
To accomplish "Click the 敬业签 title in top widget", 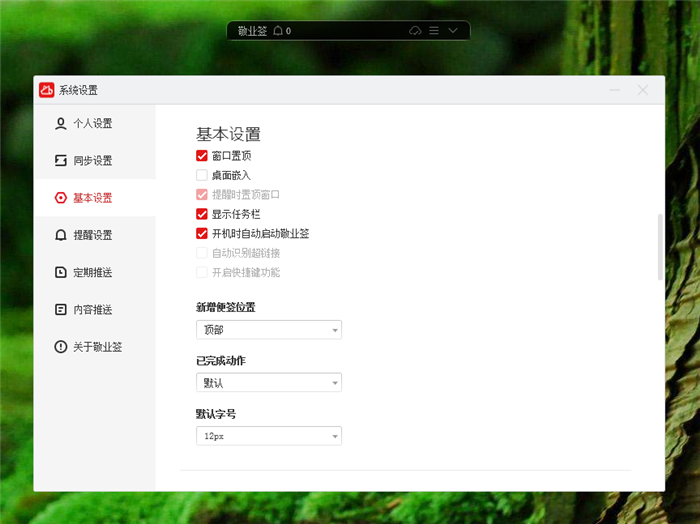I will click(x=252, y=31).
